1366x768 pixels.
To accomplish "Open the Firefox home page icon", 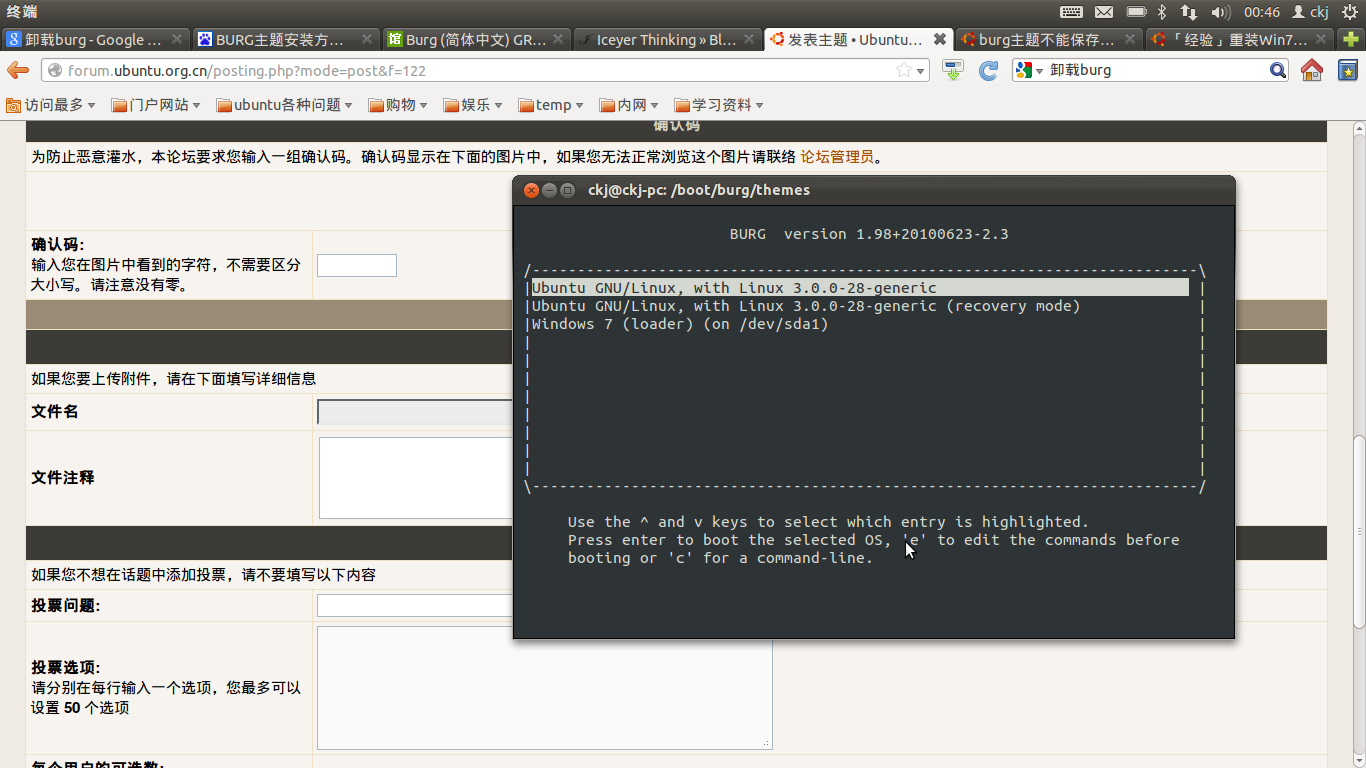I will [x=1312, y=70].
